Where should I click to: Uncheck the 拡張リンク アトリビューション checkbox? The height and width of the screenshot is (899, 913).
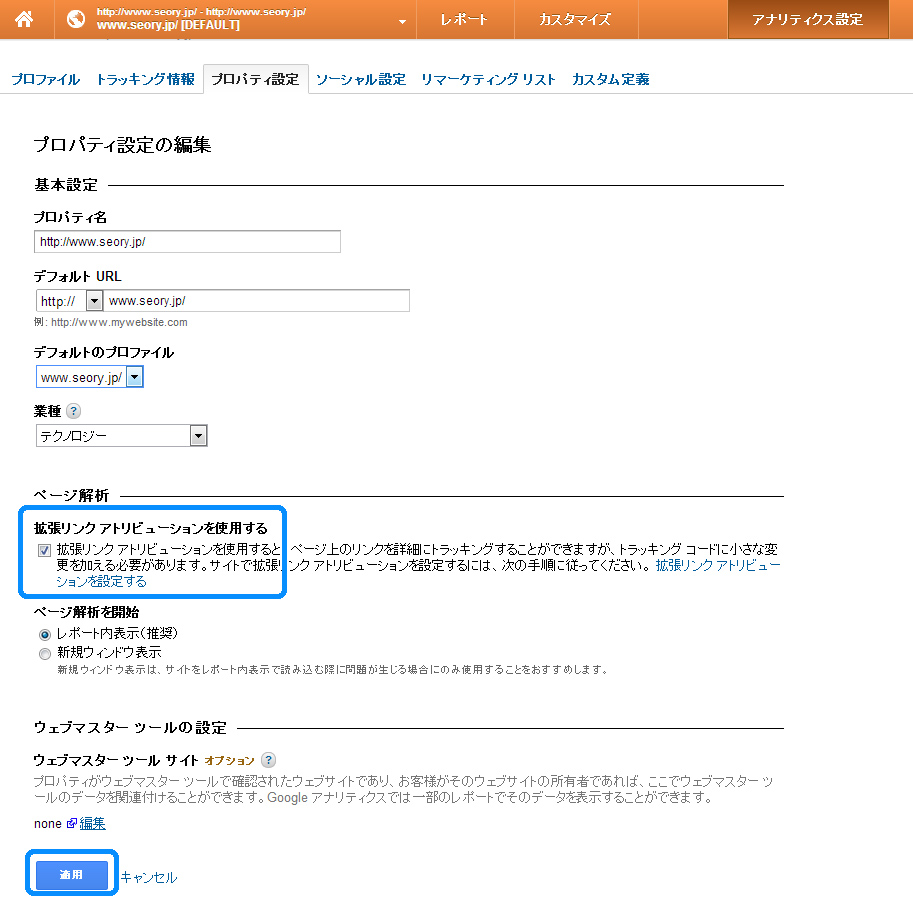45,550
